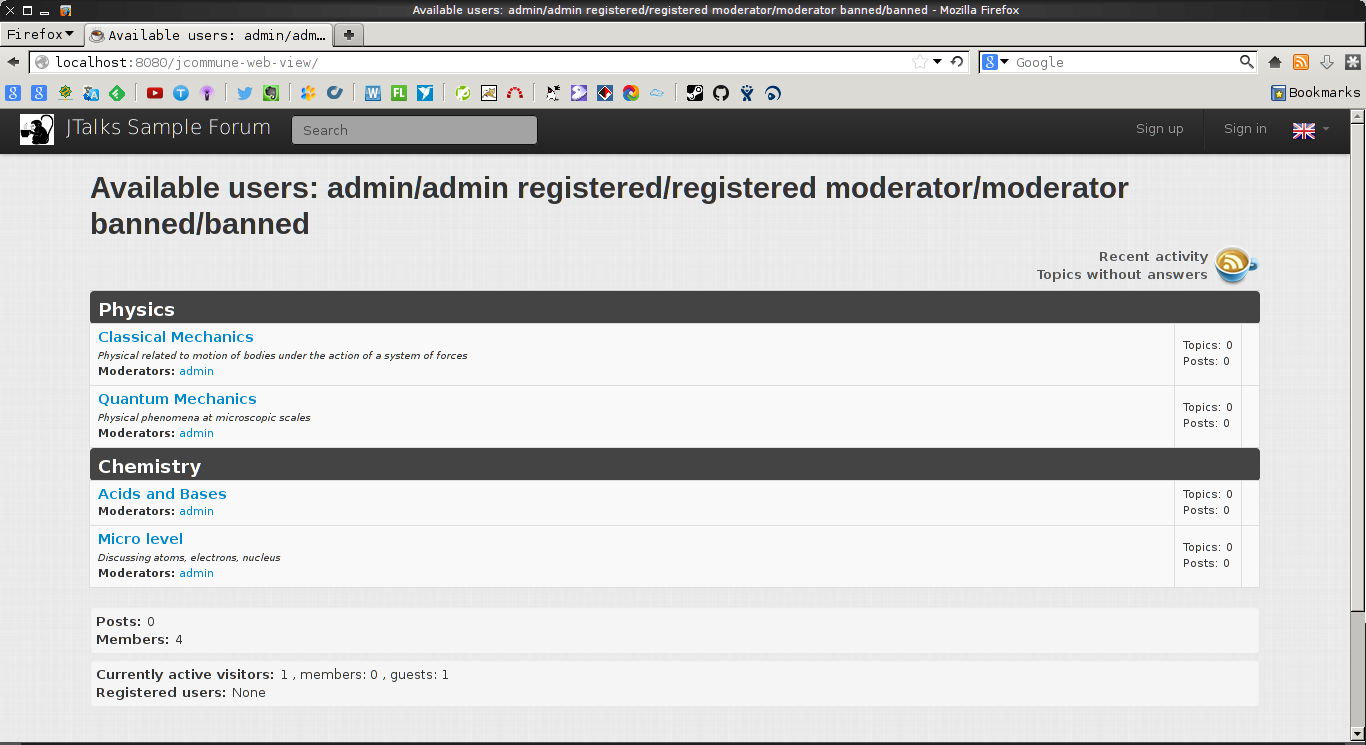Screen dimensions: 1366x745
Task: Click the orange RSS subscribe toolbar icon
Action: click(1301, 62)
